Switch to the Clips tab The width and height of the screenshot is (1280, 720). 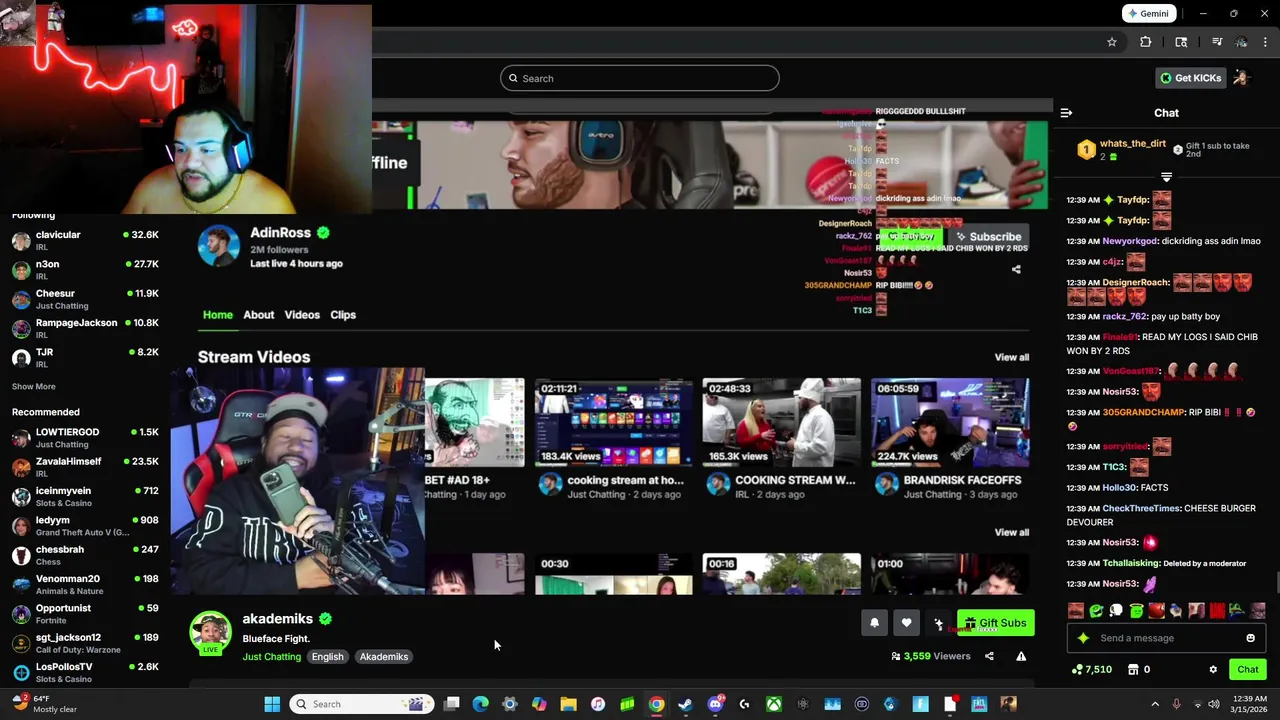343,315
